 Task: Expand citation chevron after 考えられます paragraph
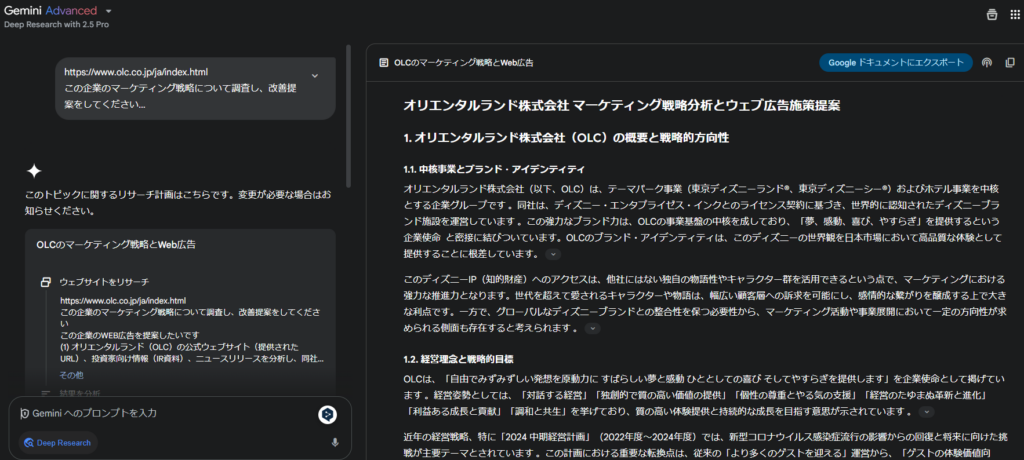click(592, 328)
